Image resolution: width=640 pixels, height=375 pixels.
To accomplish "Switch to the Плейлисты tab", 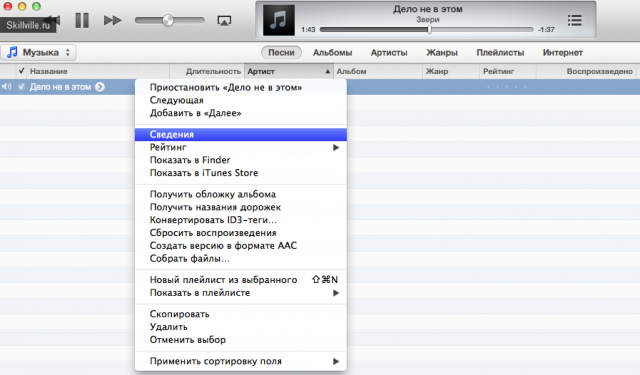I will click(x=500, y=53).
